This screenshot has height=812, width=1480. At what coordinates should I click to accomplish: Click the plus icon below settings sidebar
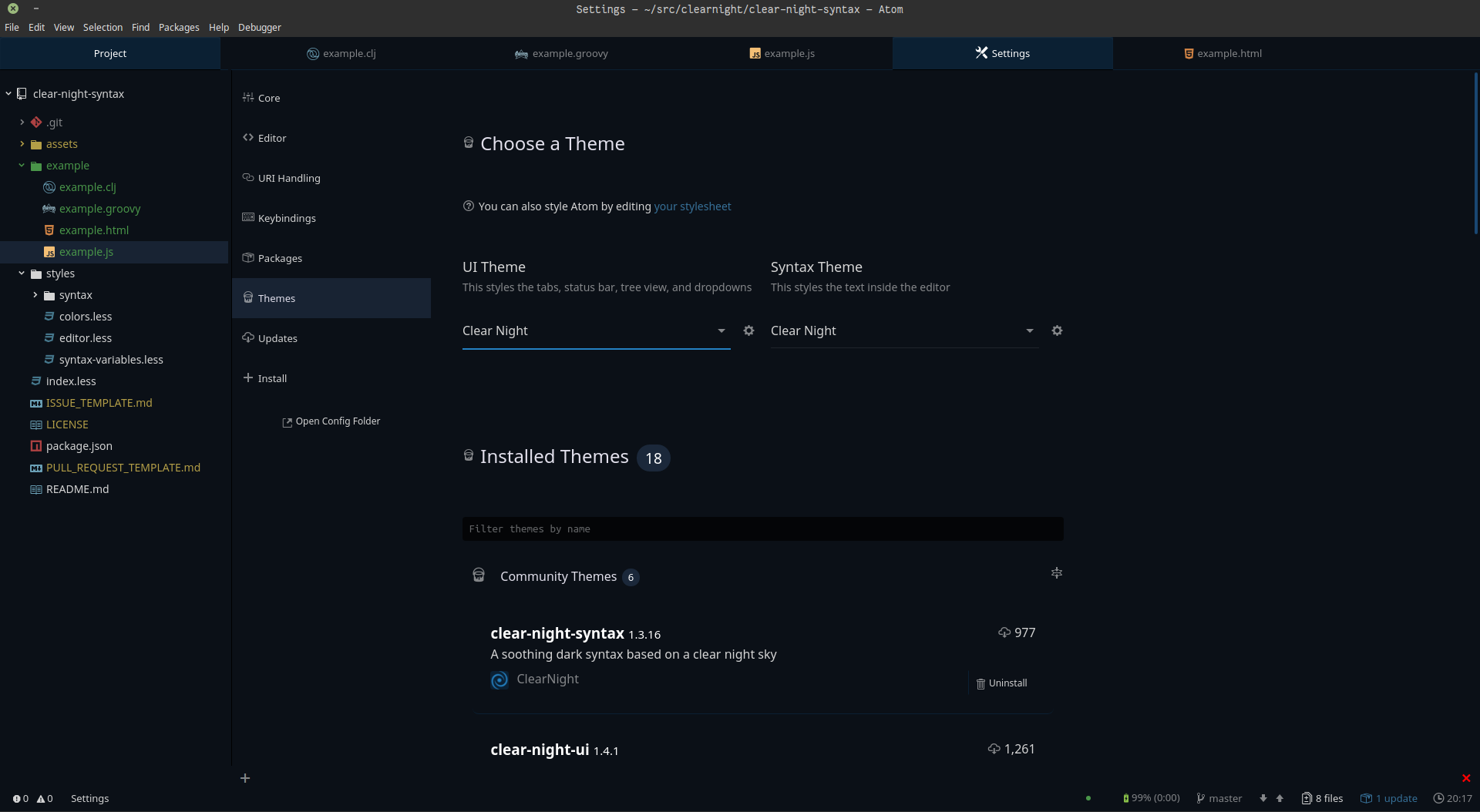(245, 778)
